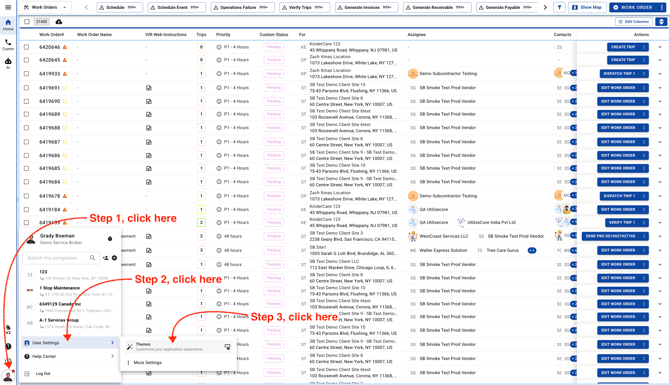Expand the row with VERIFY TRIP 1 button
The width and height of the screenshot is (670, 385).
coord(660,223)
